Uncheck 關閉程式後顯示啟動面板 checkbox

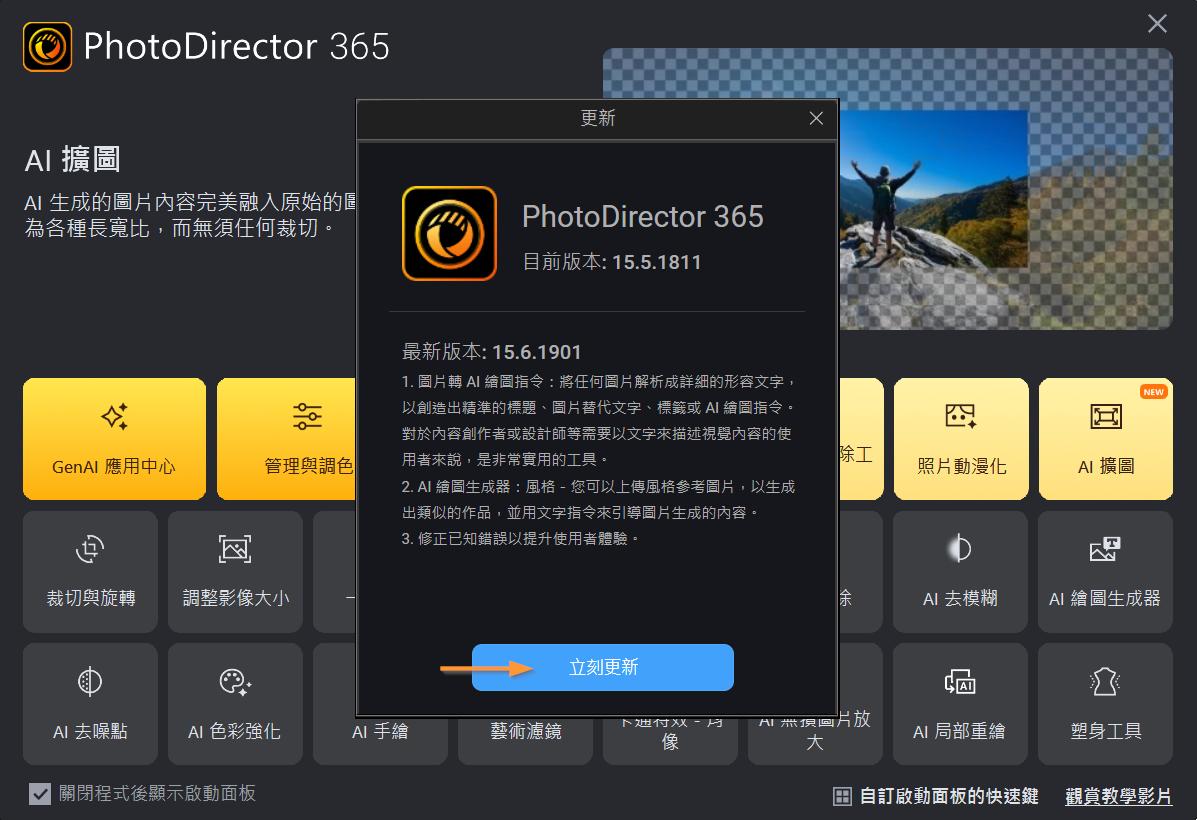click(40, 794)
